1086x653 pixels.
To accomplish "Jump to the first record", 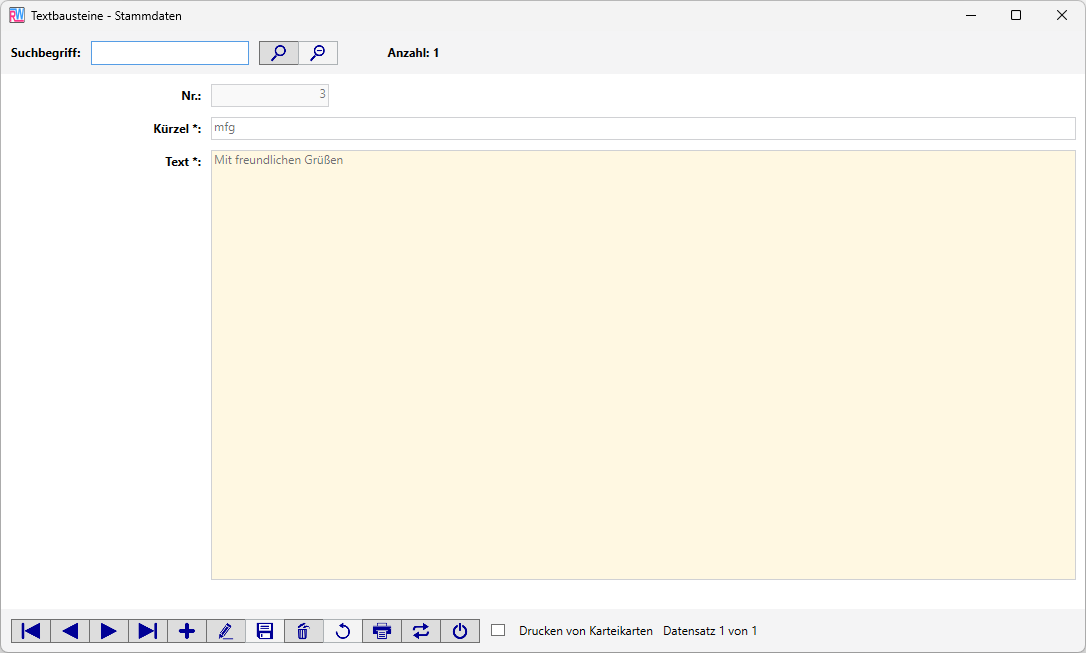I will click(x=31, y=631).
